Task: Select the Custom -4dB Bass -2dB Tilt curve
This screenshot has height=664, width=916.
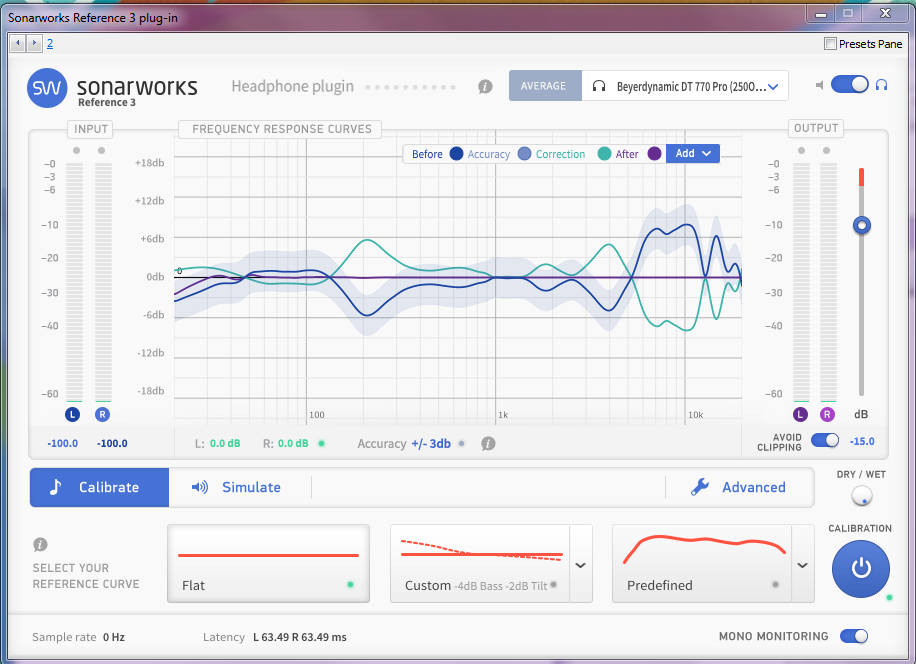Action: point(480,564)
